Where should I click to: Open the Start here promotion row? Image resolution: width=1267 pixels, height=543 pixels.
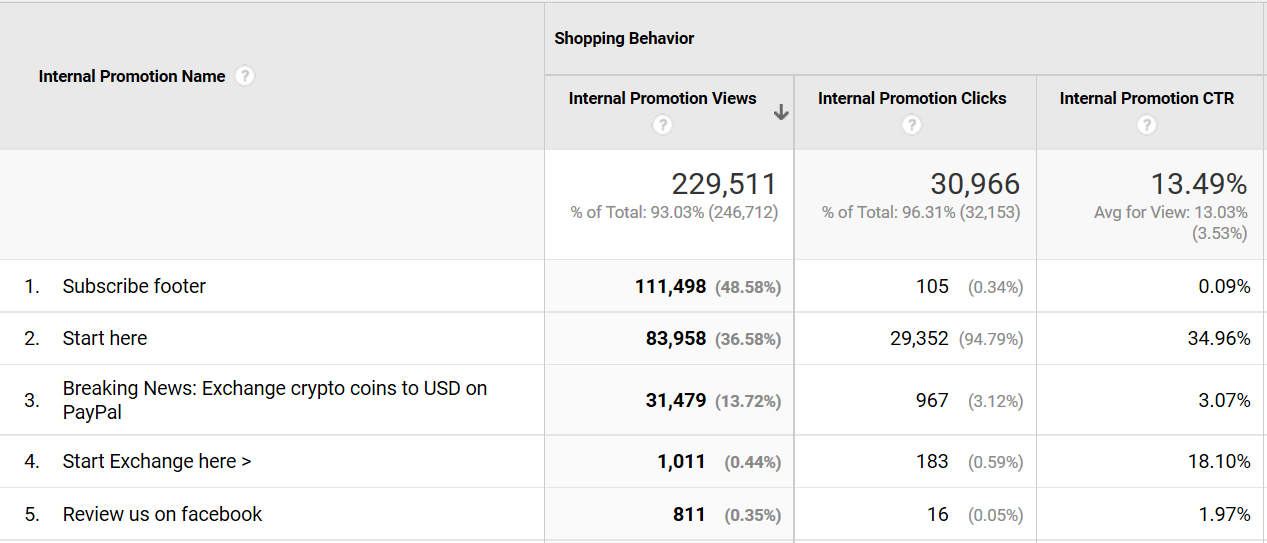click(x=105, y=339)
